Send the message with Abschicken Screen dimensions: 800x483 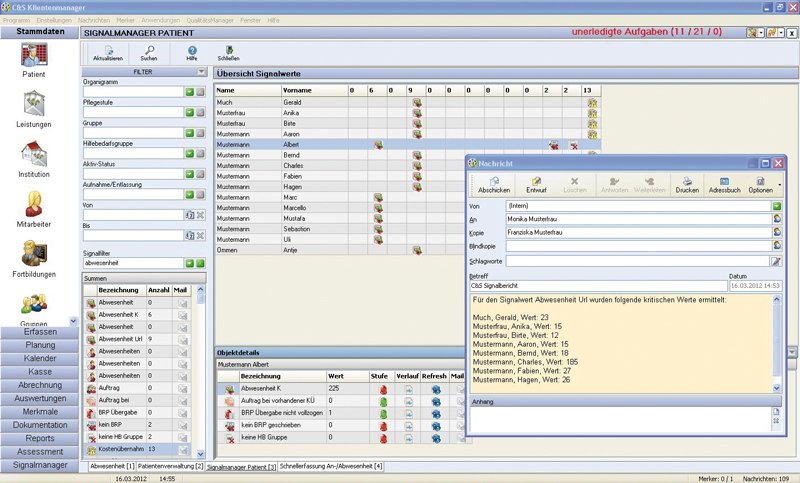click(x=494, y=185)
